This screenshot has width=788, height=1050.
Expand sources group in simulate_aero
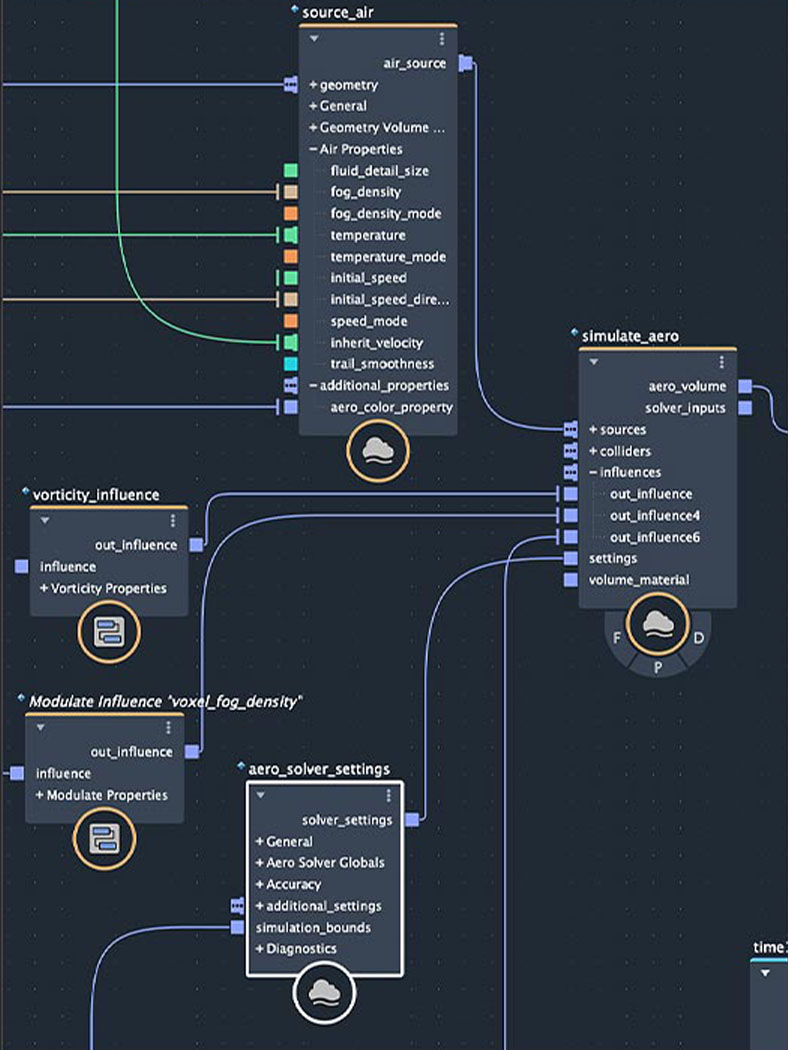coord(593,429)
